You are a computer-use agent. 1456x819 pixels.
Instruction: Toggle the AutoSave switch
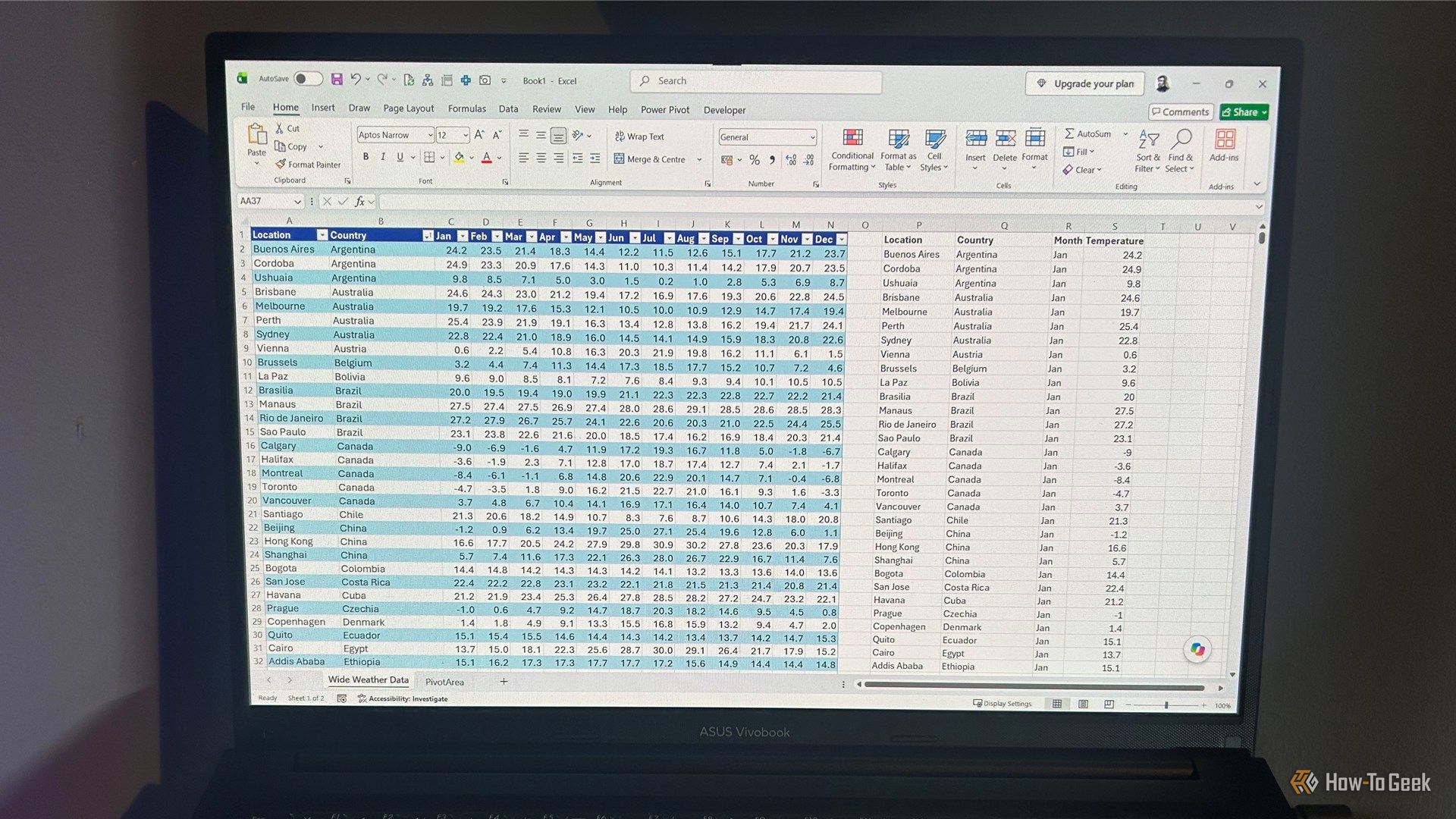click(308, 79)
